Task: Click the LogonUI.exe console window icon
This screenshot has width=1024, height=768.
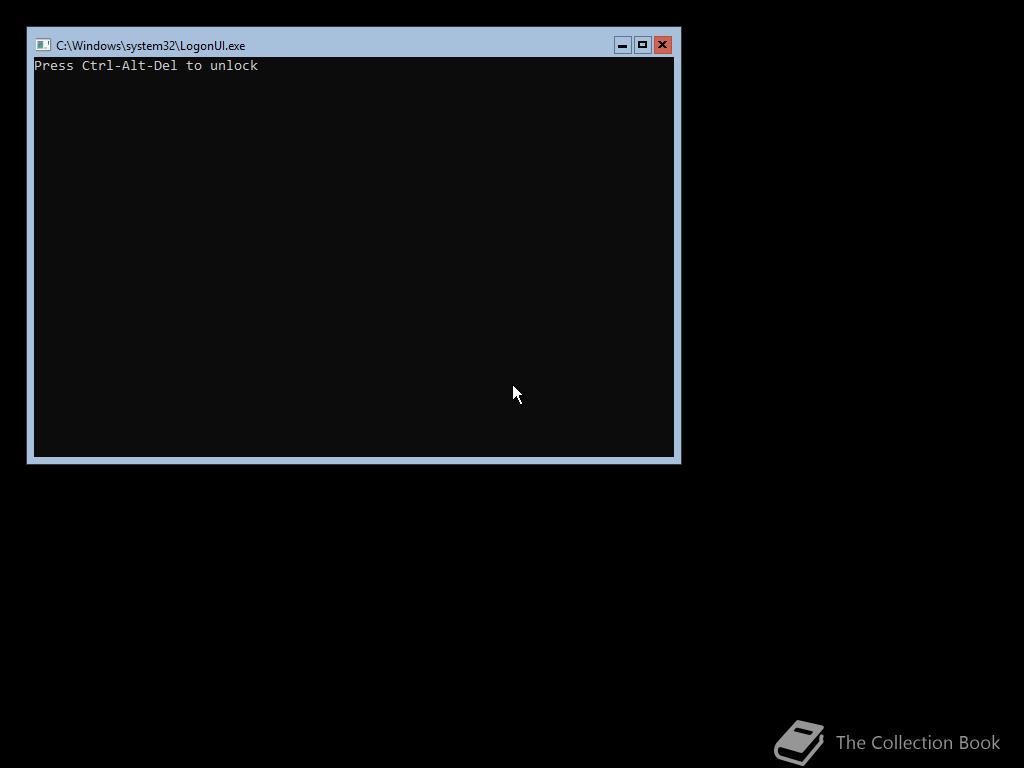Action: pos(43,45)
